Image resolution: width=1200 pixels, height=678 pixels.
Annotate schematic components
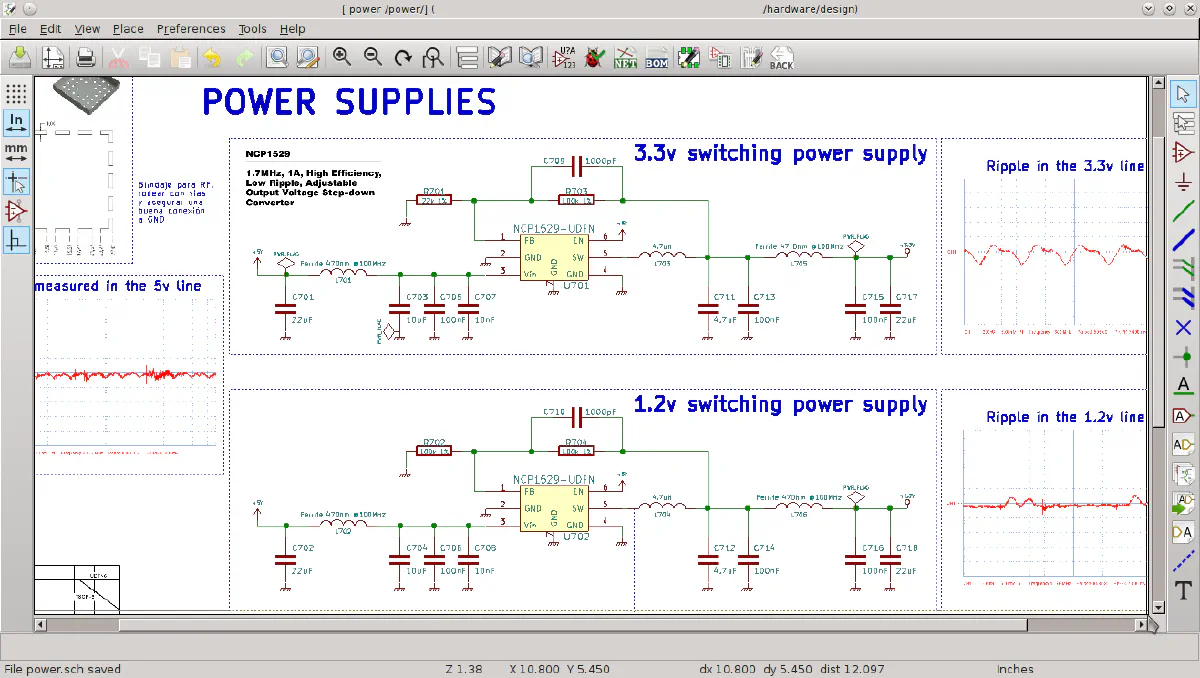564,57
